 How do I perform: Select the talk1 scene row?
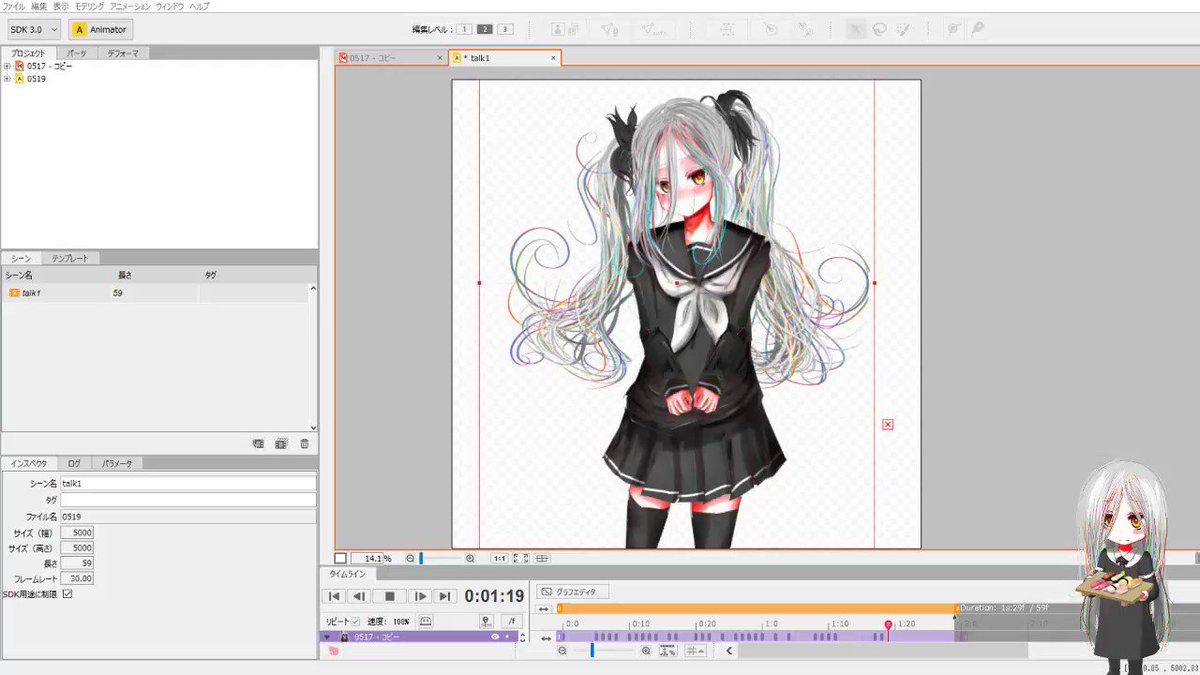coord(156,293)
